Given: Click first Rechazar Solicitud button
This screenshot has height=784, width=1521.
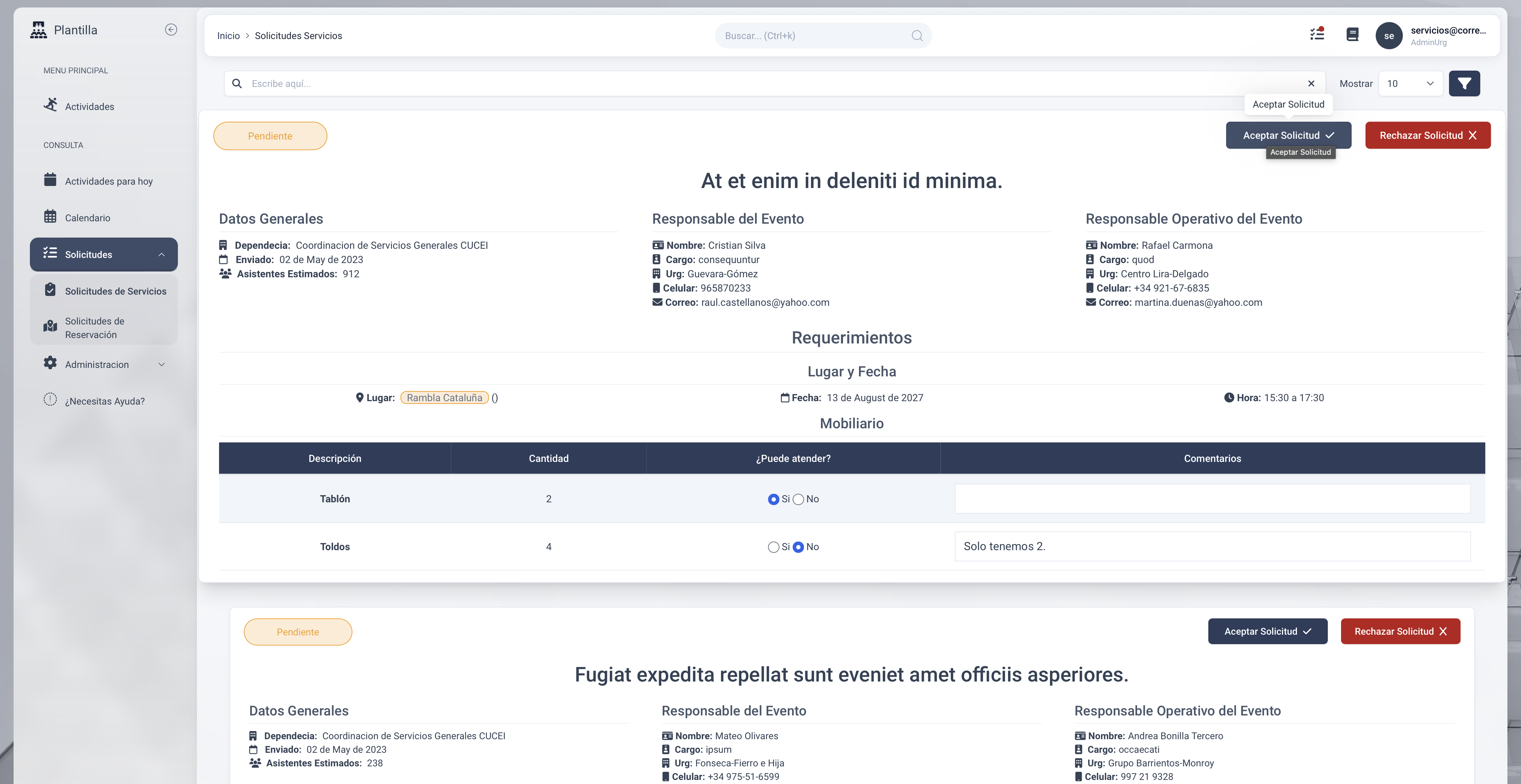Looking at the screenshot, I should 1427,135.
